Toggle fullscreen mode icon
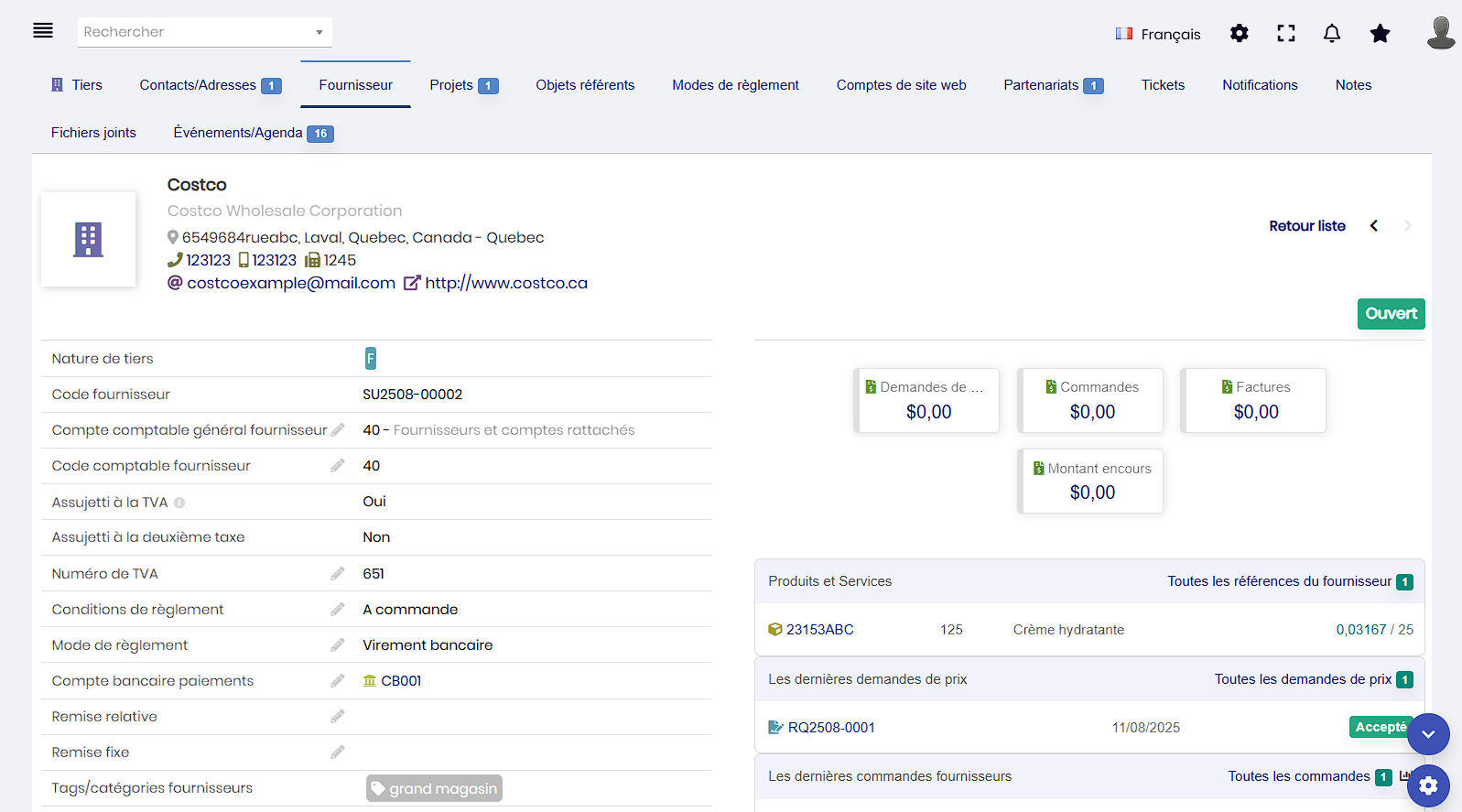 coord(1285,34)
